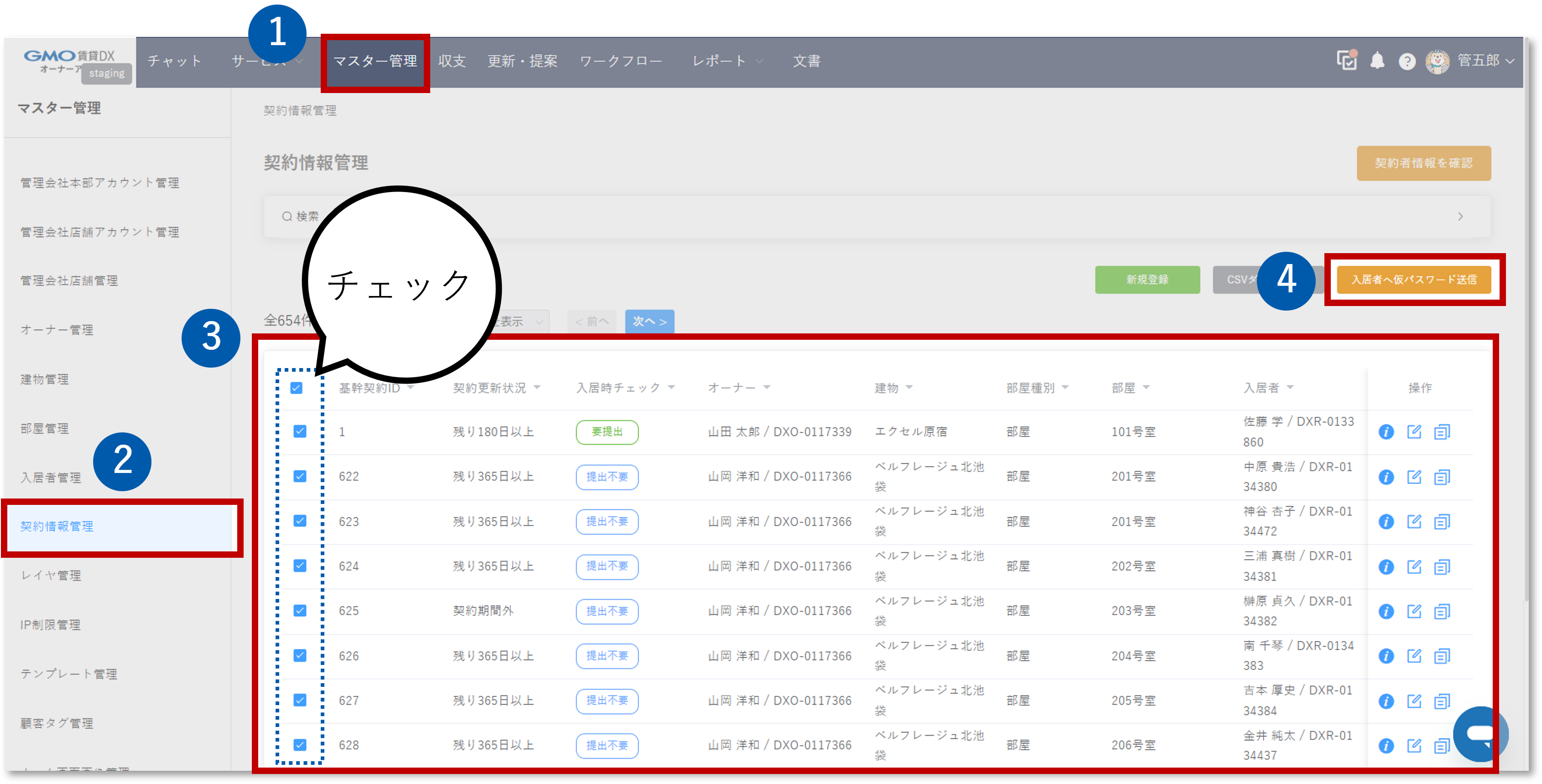
Task: Click the info icon for contract ID 1
Action: [1386, 431]
